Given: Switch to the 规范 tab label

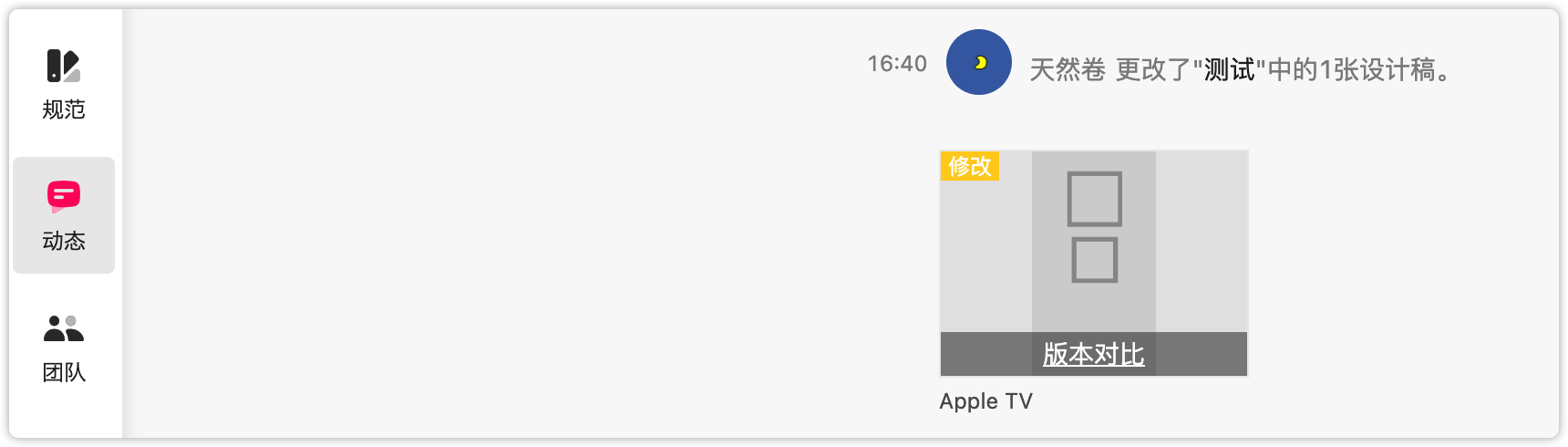Looking at the screenshot, I should tap(64, 109).
